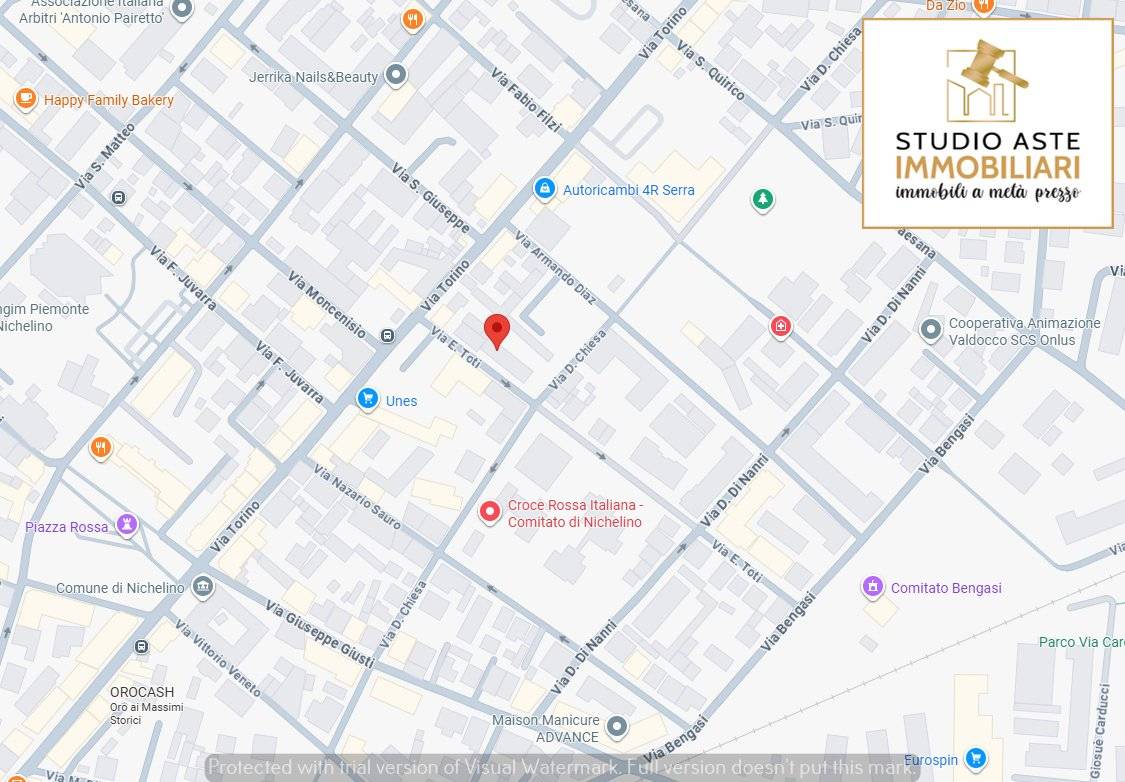The width and height of the screenshot is (1125, 782).
Task: Open the Croce Rossa Italiana place label
Action: [x=574, y=514]
